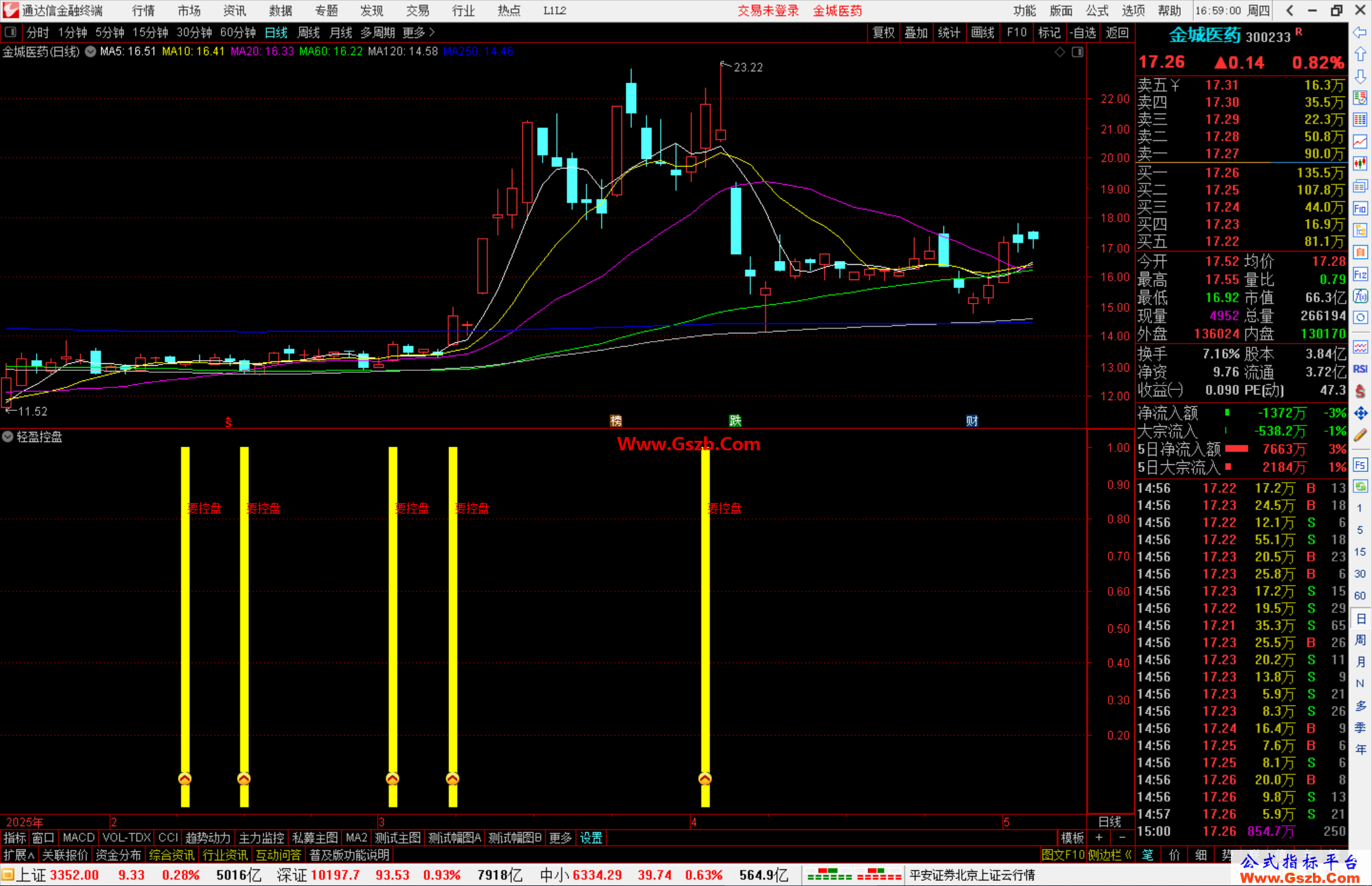Select the 60分钟 period
Screen dimensions: 1372x886
click(x=238, y=32)
